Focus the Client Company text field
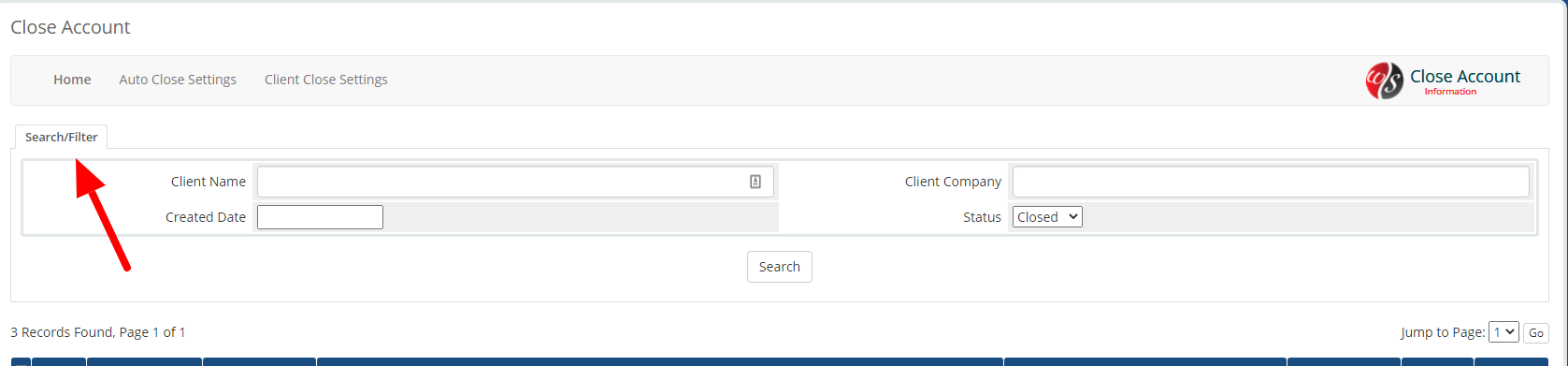This screenshot has height=366, width=1568. pyautogui.click(x=1271, y=182)
